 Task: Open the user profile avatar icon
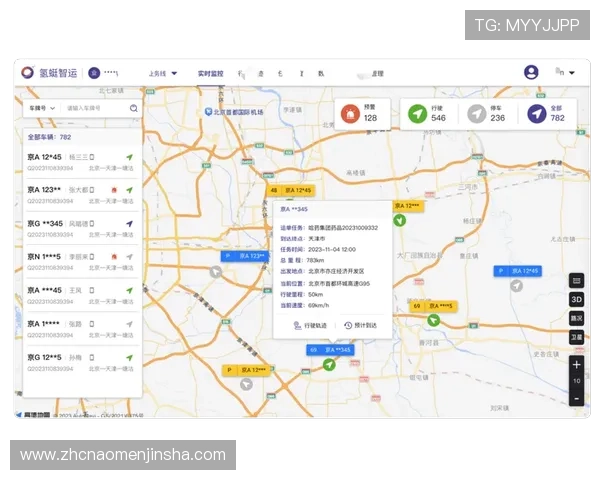531,72
